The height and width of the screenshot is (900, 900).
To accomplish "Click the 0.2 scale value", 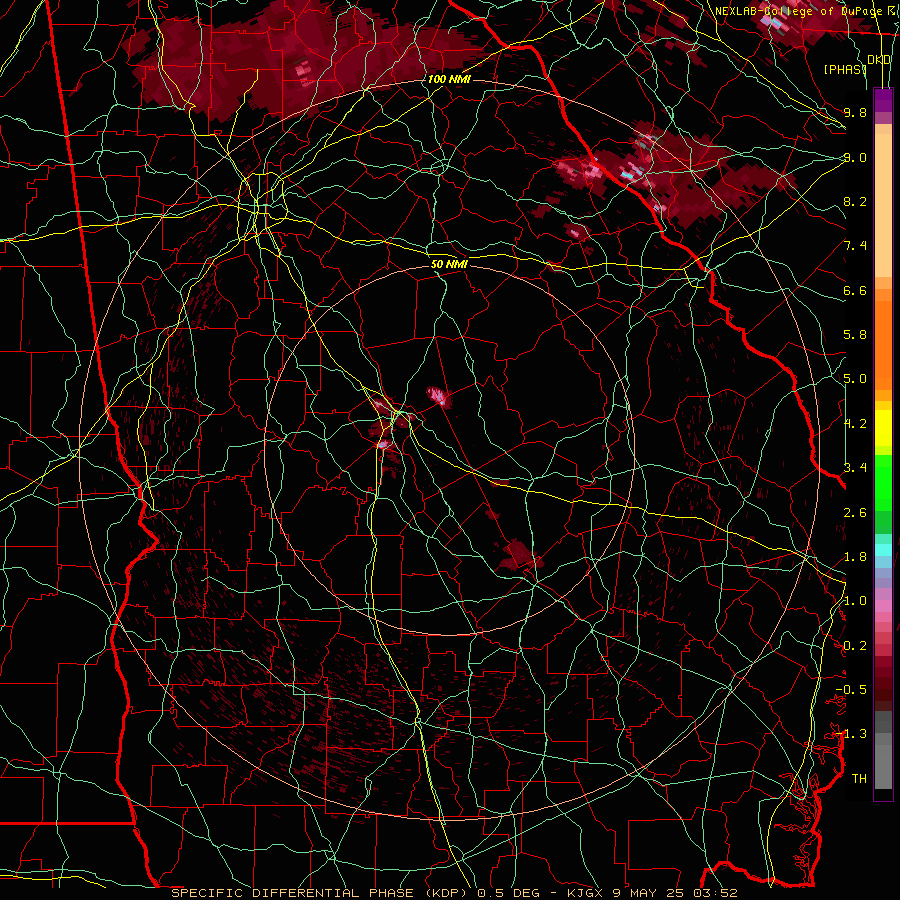I will point(855,646).
